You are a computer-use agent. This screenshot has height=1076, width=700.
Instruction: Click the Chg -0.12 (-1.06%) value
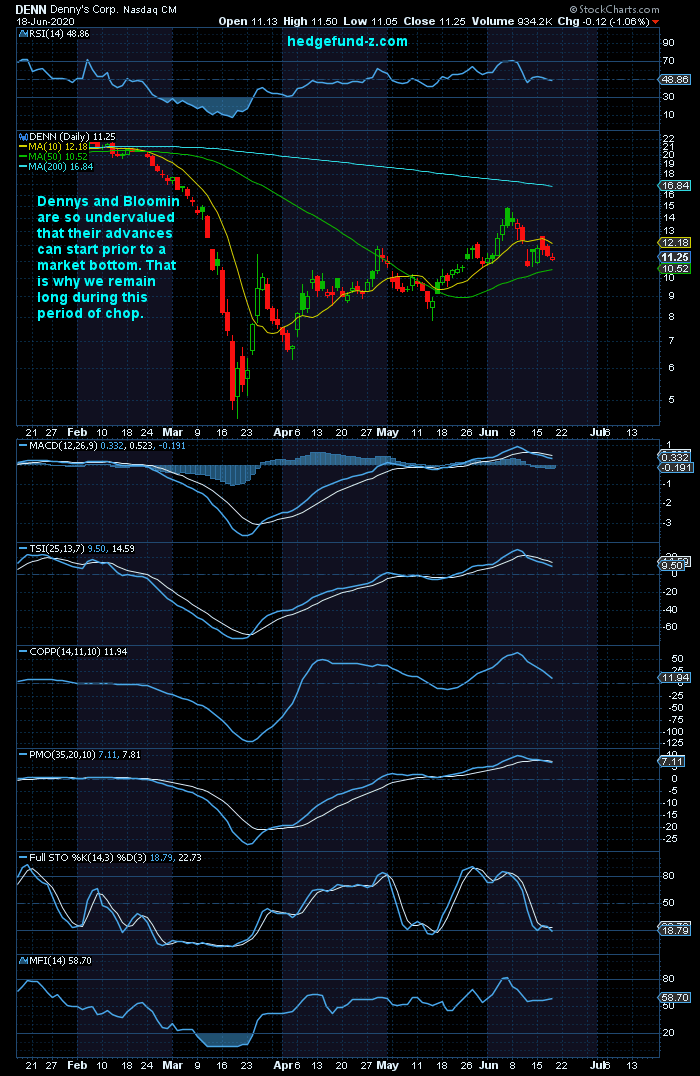pos(603,21)
